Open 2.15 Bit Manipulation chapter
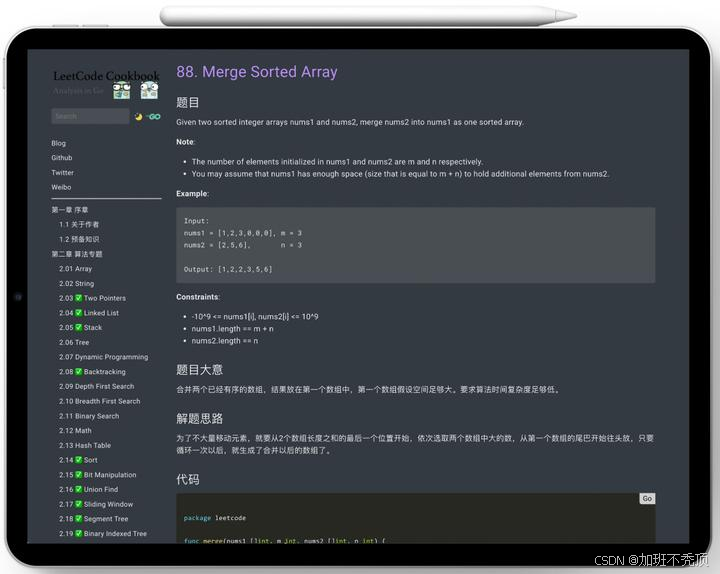The height and width of the screenshot is (574, 720). (97, 475)
